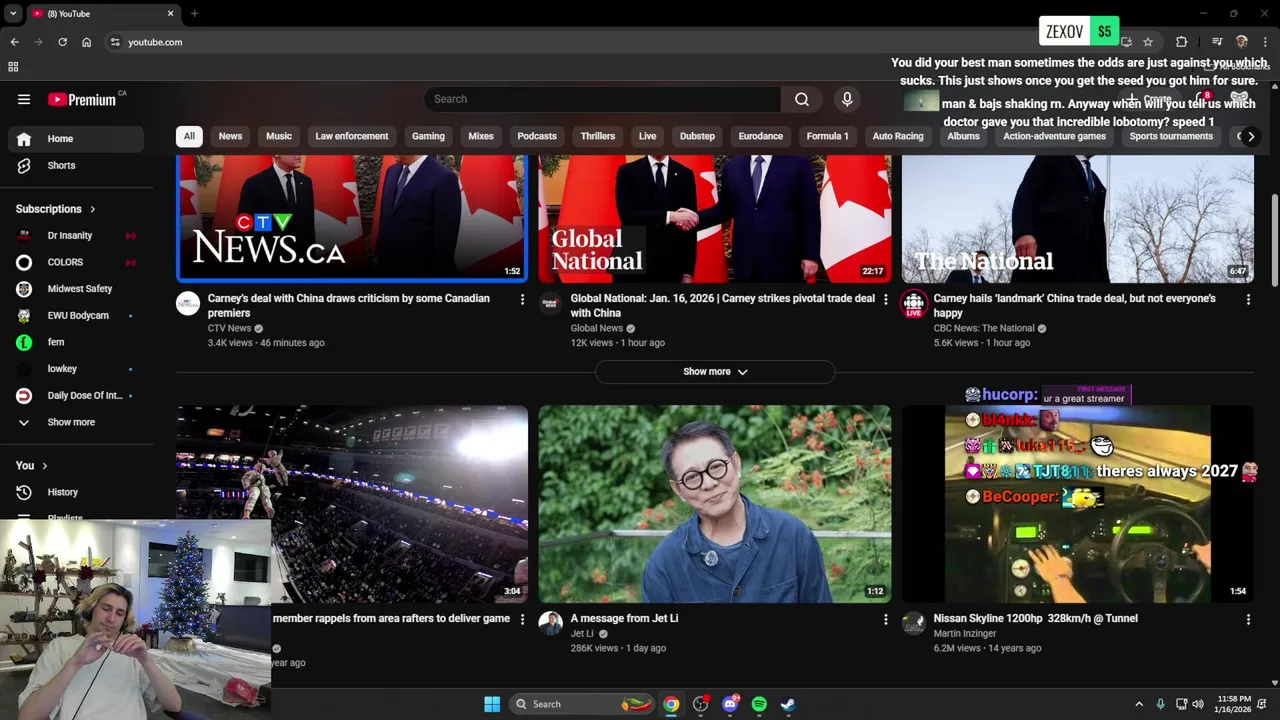Screen dimensions: 1280x720
Task: Start voice search with microphone icon
Action: pos(847,99)
